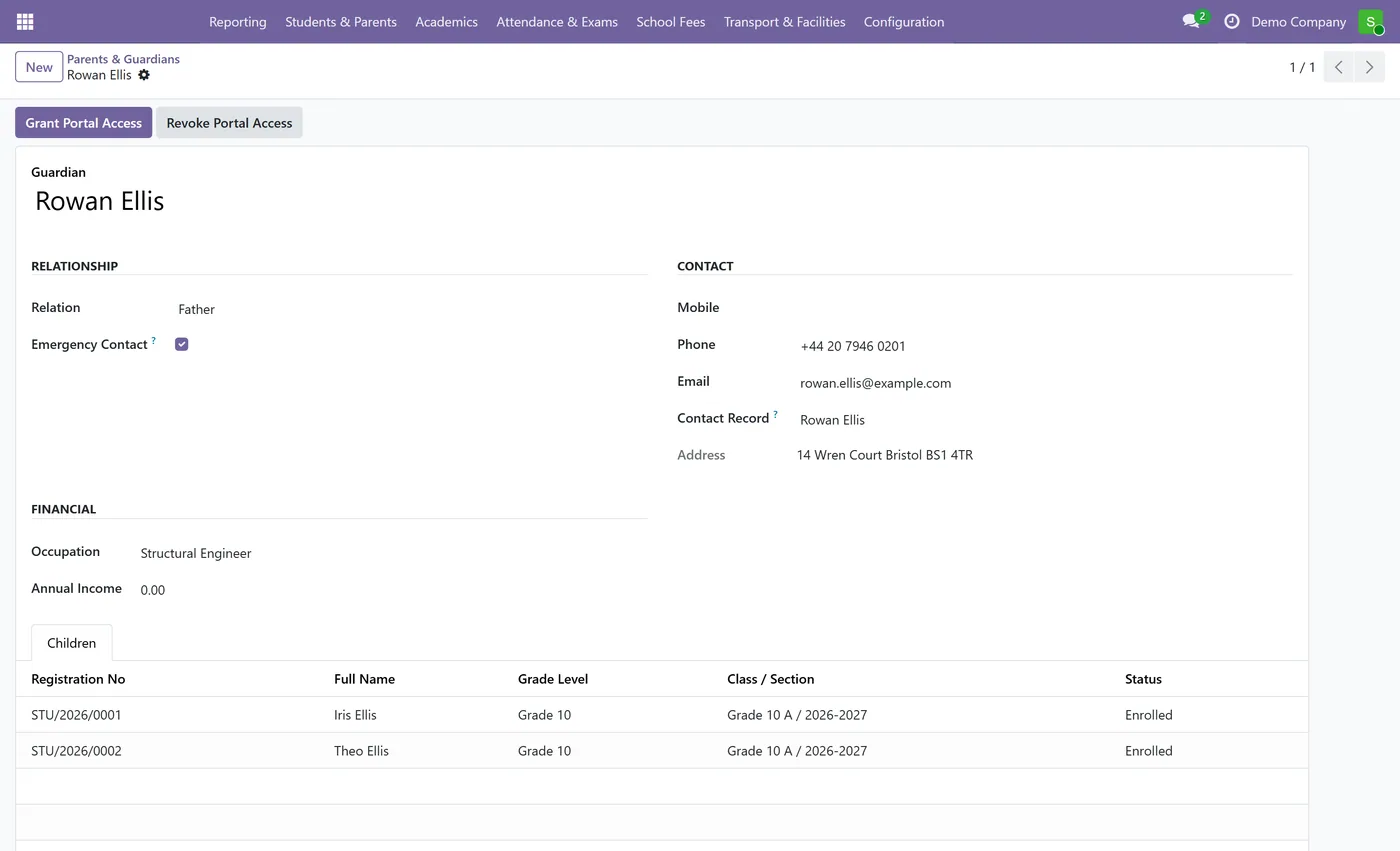Open the activities clock icon
The width and height of the screenshot is (1400, 851).
tap(1231, 21)
